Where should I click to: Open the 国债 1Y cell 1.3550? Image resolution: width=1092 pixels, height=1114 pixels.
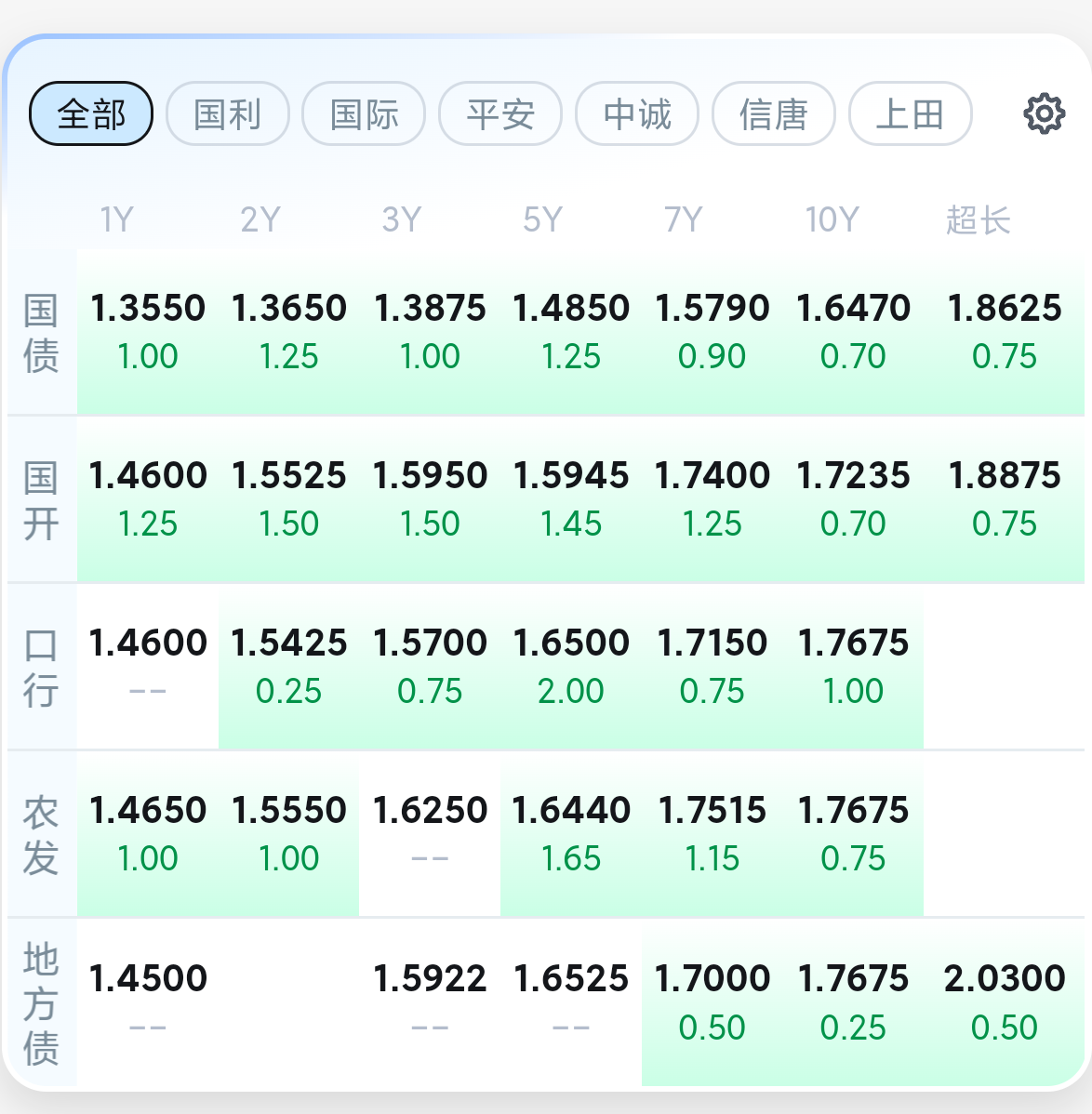tap(148, 332)
